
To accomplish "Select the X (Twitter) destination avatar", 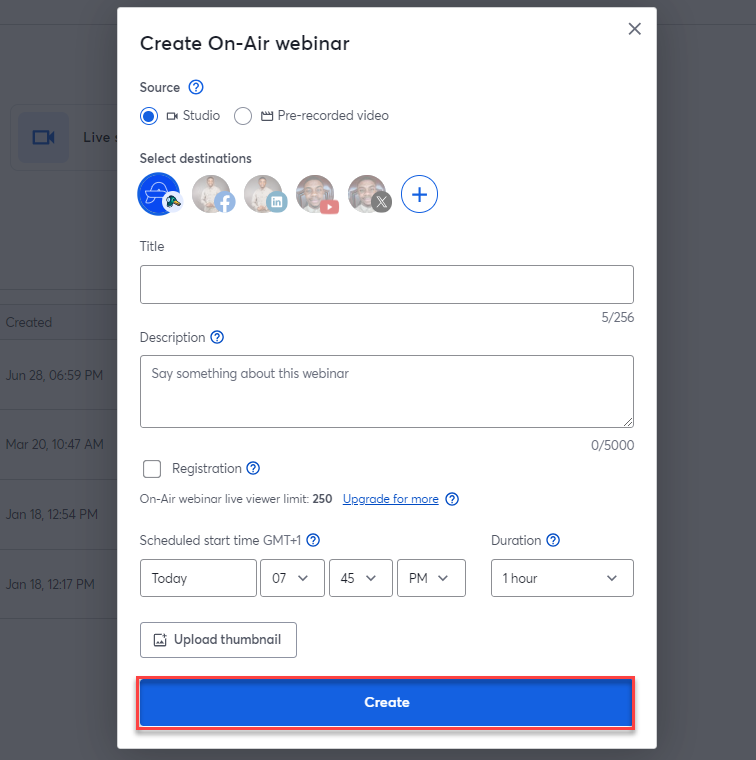I will tap(368, 194).
